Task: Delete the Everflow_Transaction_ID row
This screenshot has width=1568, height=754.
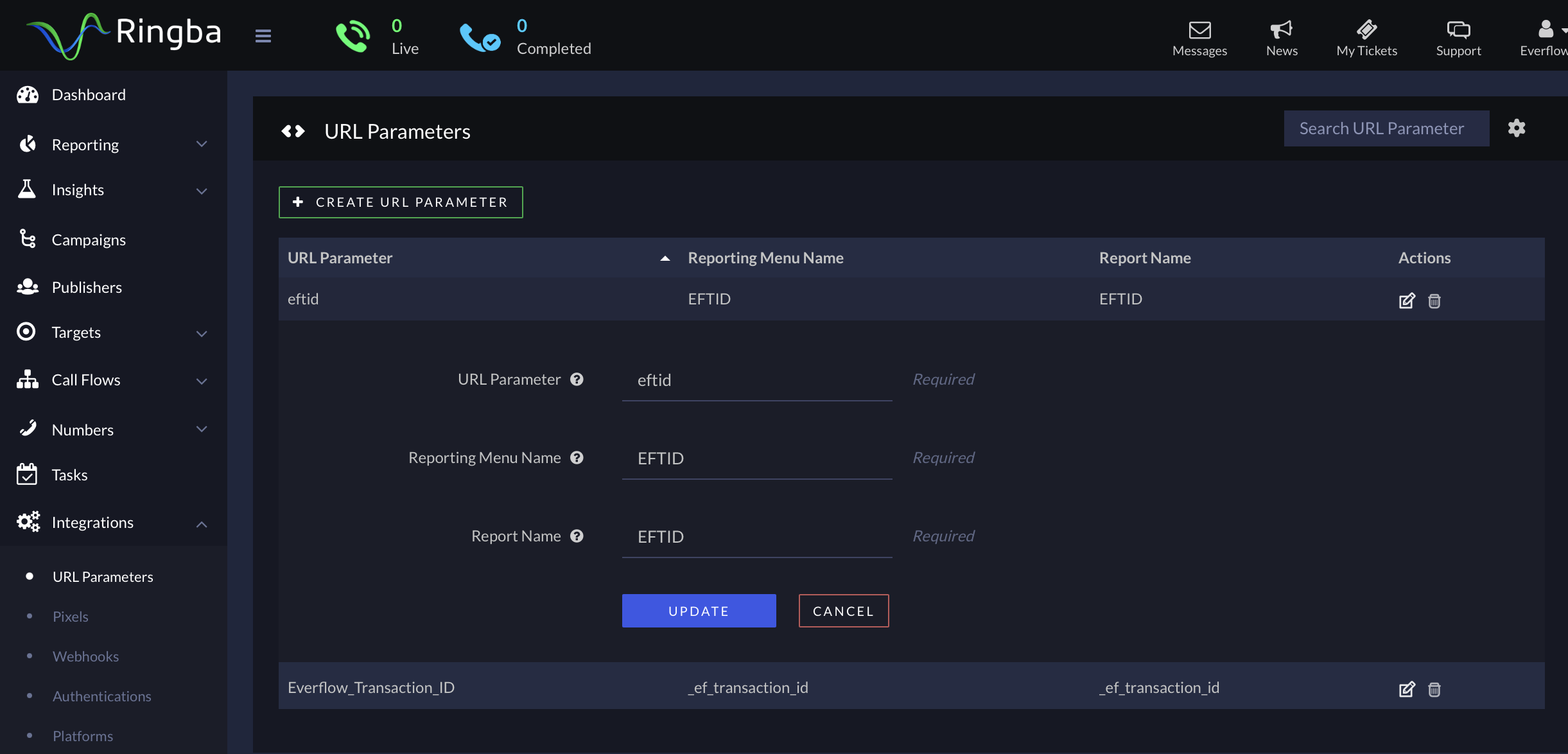Action: [1434, 689]
